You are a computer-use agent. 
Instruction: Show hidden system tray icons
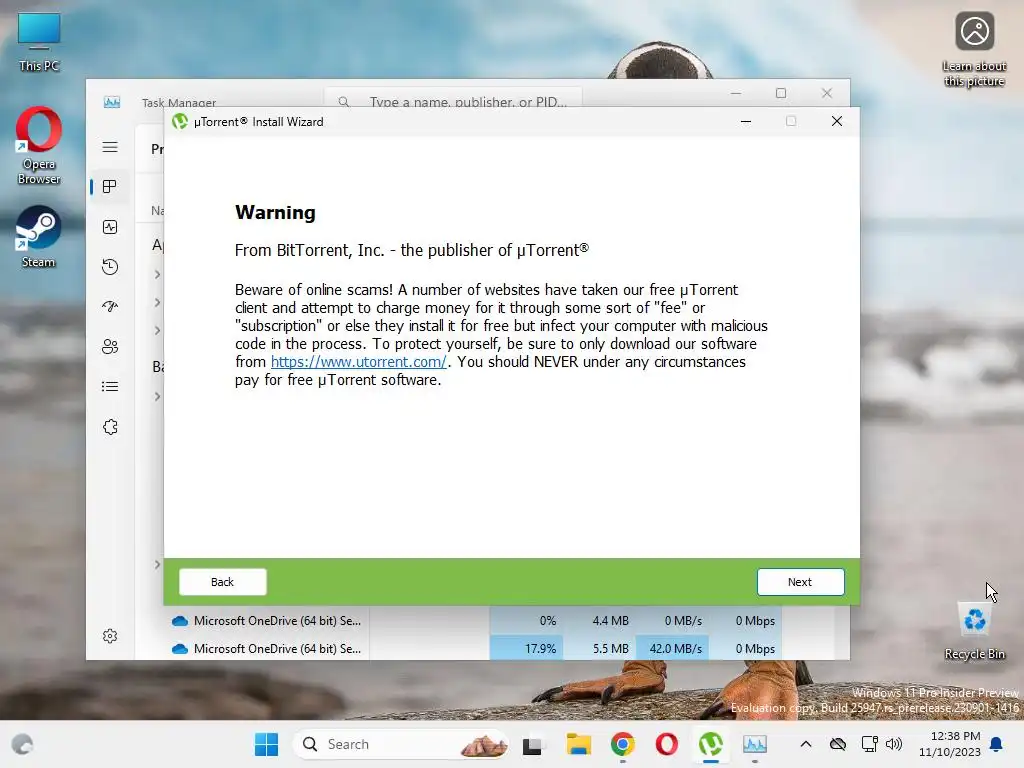point(806,744)
